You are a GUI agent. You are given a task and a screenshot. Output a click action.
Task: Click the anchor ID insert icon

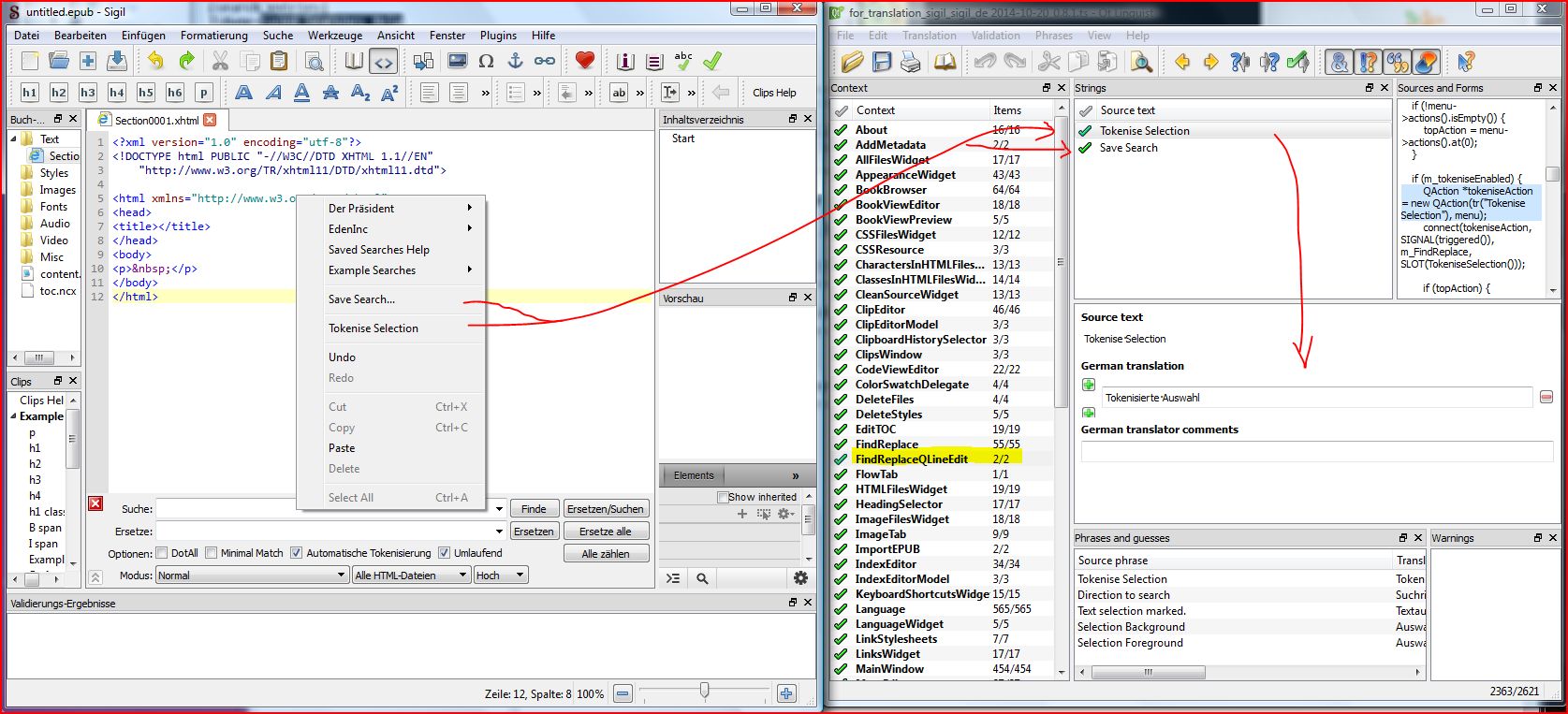point(515,61)
